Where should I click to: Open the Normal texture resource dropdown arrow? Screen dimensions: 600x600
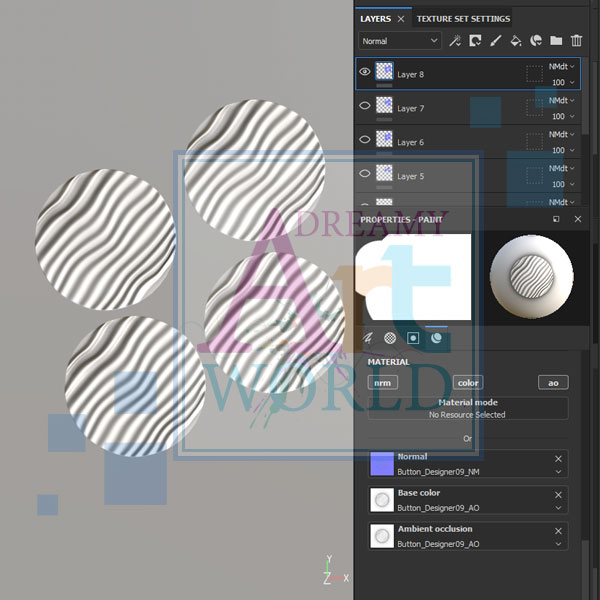[558, 471]
